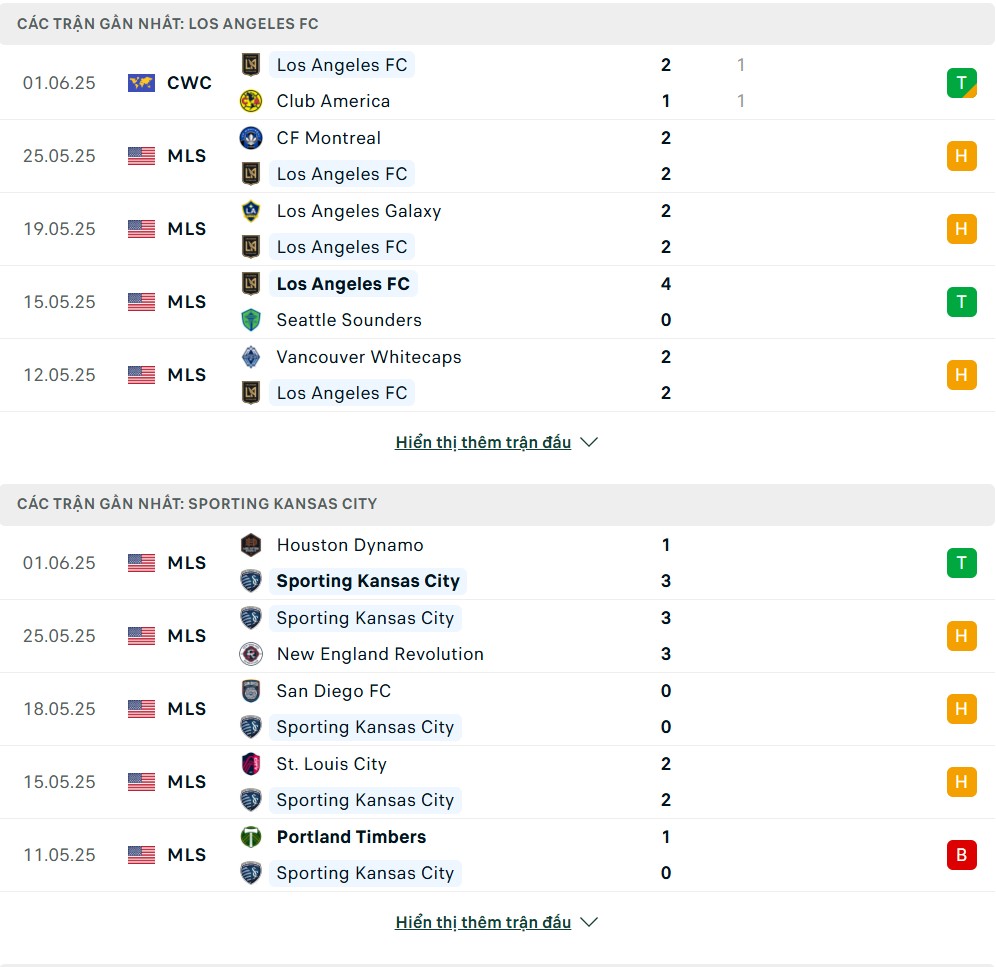Click the Houston Dynamo crest
Image resolution: width=996 pixels, height=967 pixels.
coord(251,545)
